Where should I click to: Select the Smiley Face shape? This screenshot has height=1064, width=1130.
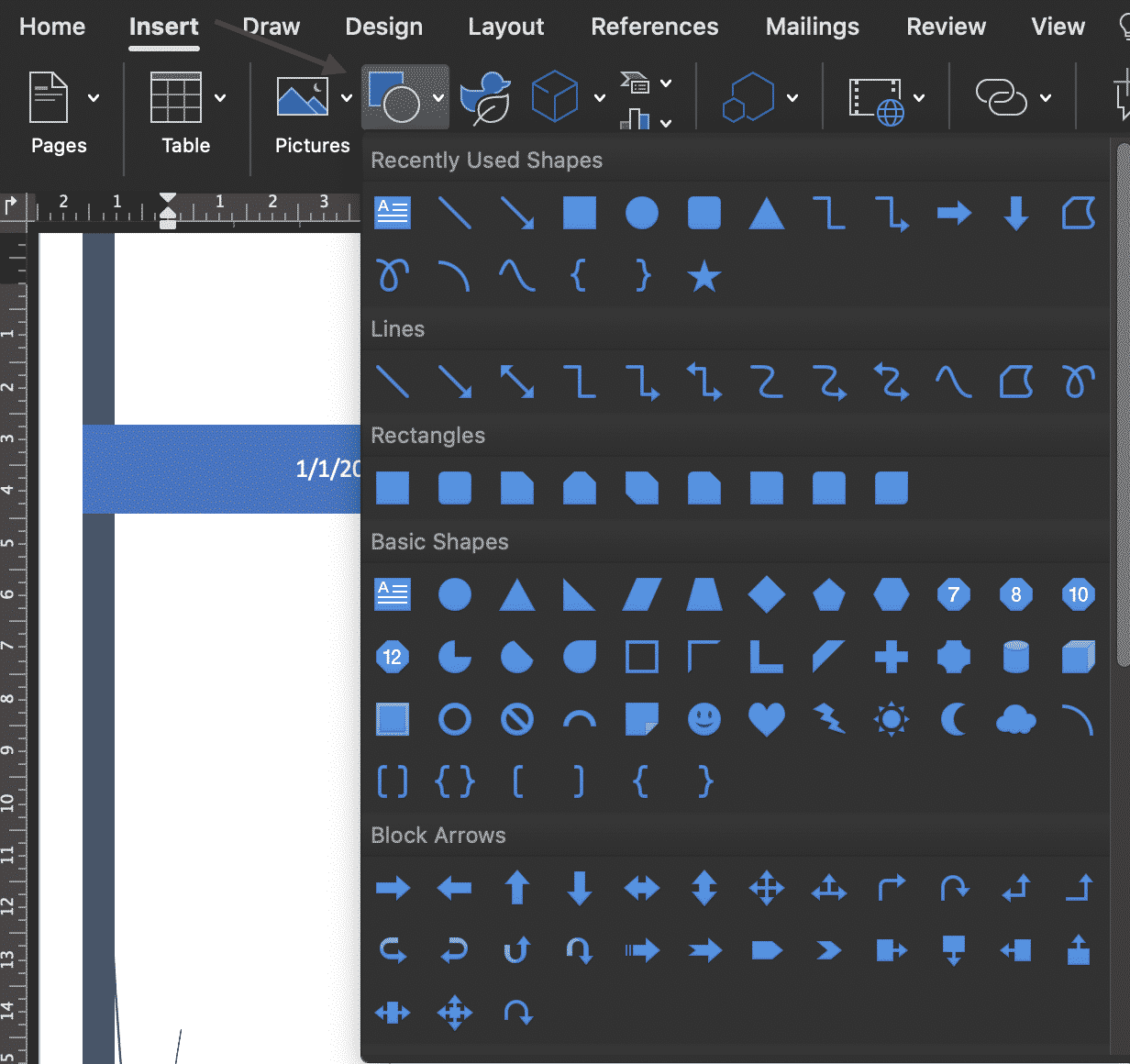(703, 720)
